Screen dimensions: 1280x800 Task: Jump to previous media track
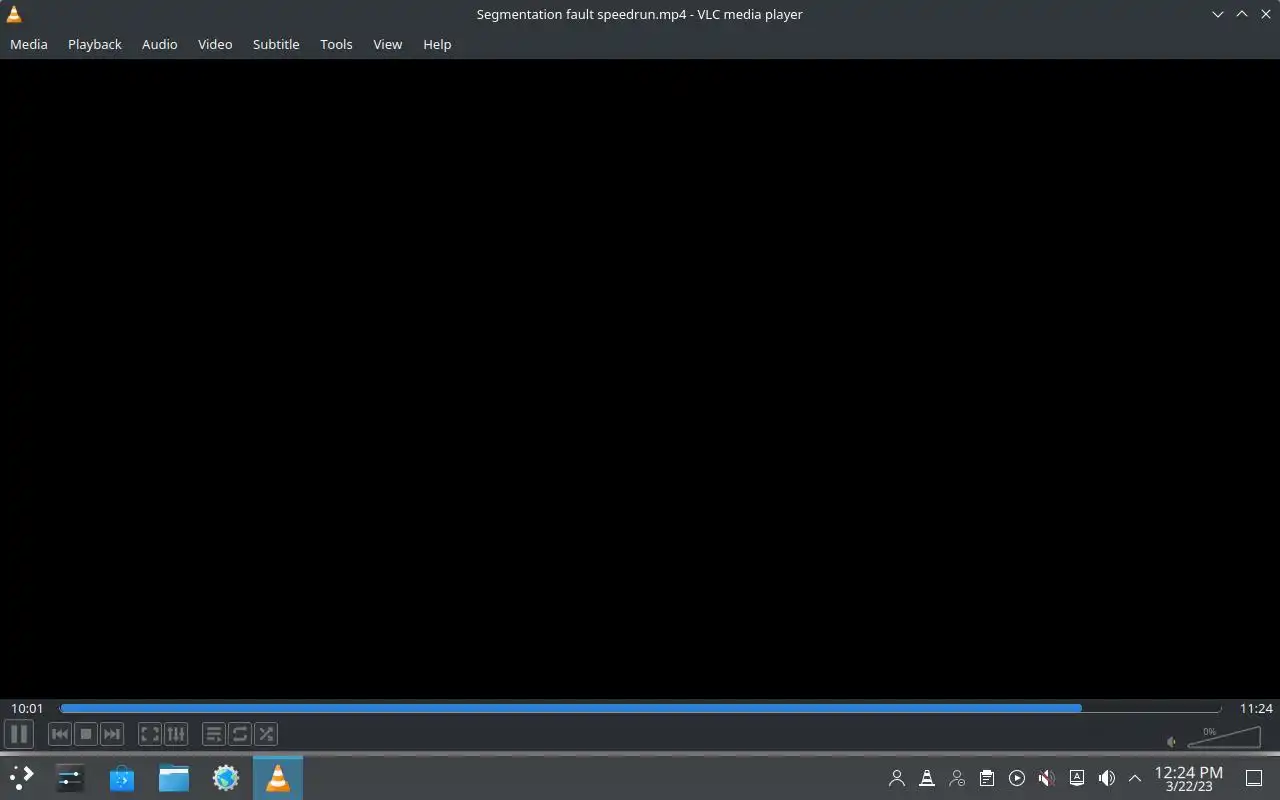point(60,734)
